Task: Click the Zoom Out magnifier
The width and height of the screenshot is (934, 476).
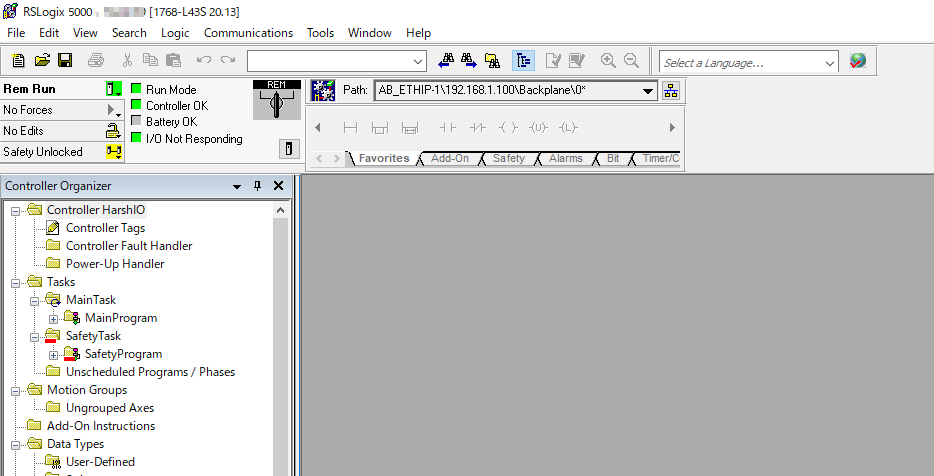Action: pyautogui.click(x=631, y=60)
